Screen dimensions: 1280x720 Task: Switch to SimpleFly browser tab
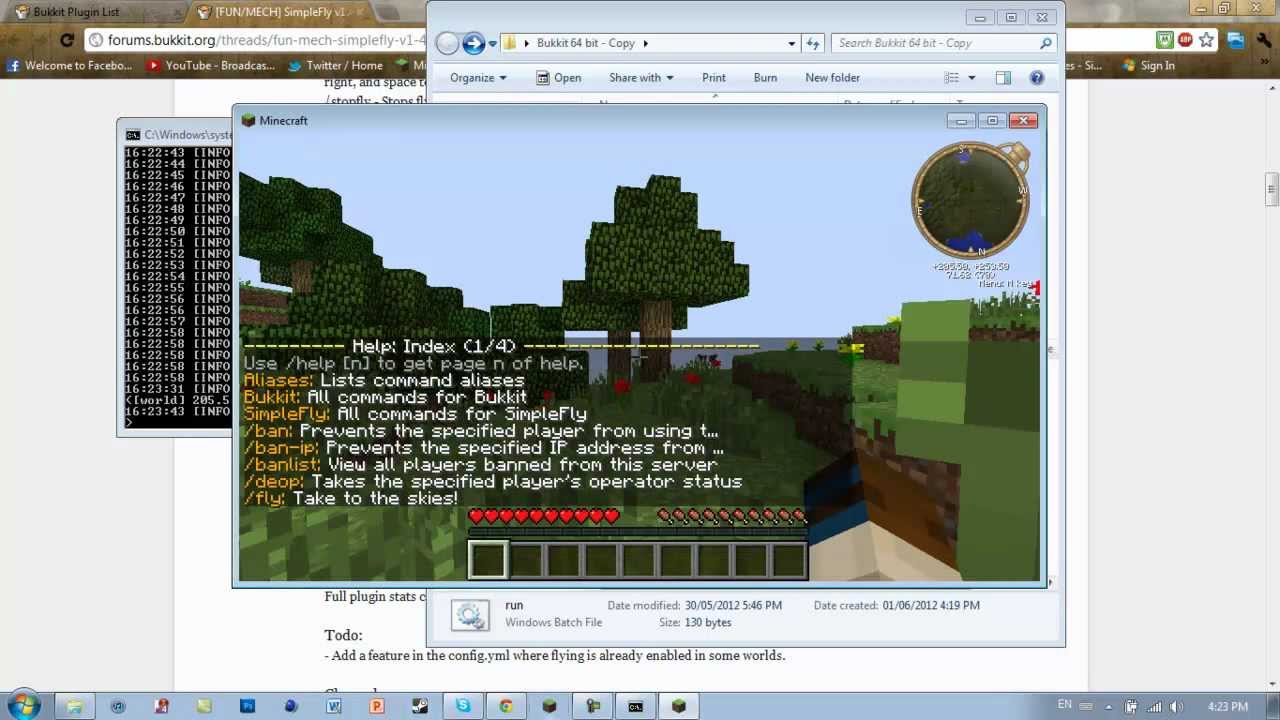coord(280,12)
